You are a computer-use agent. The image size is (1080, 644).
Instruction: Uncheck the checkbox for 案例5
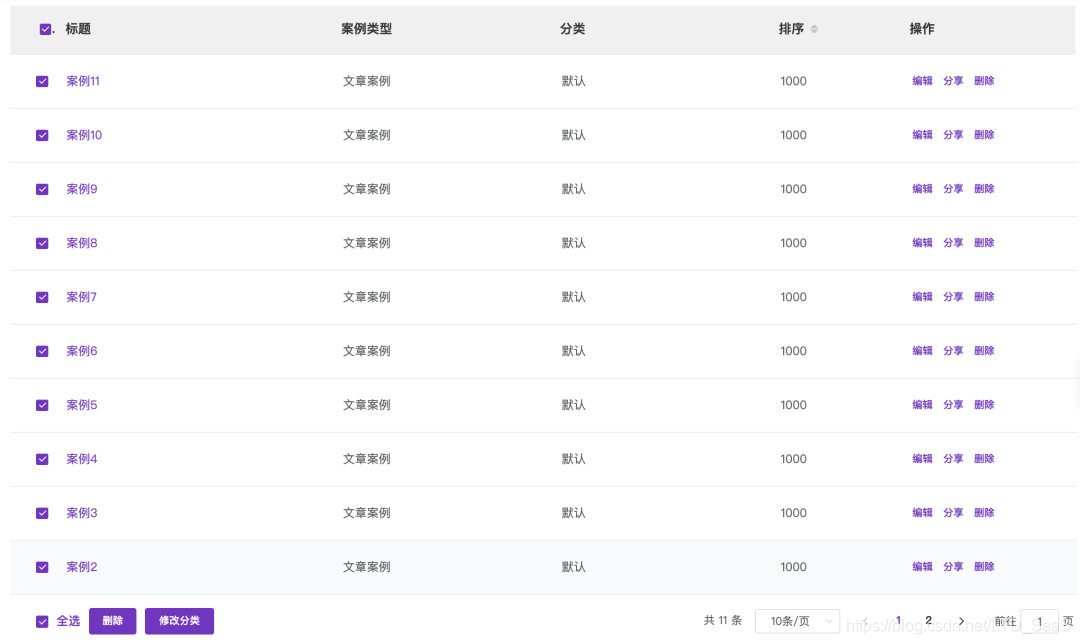[x=42, y=405]
